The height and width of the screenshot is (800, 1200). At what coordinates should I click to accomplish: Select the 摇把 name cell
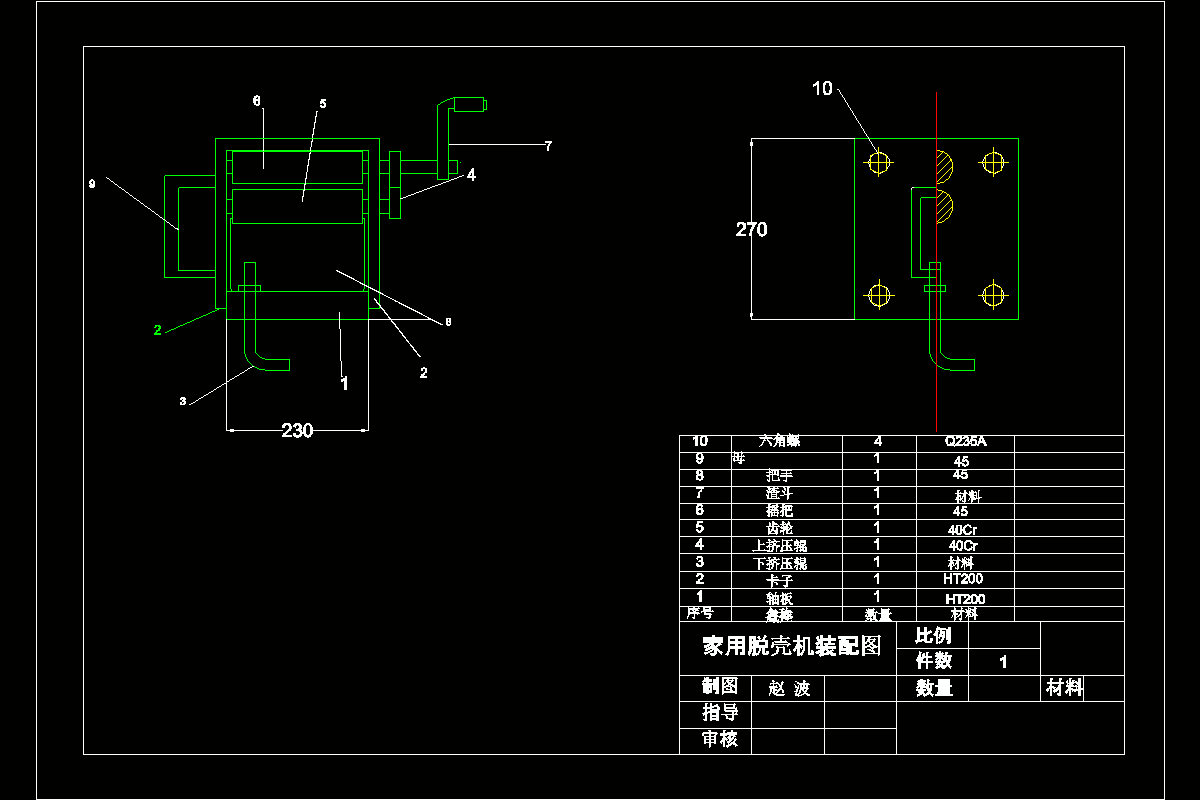pos(779,511)
